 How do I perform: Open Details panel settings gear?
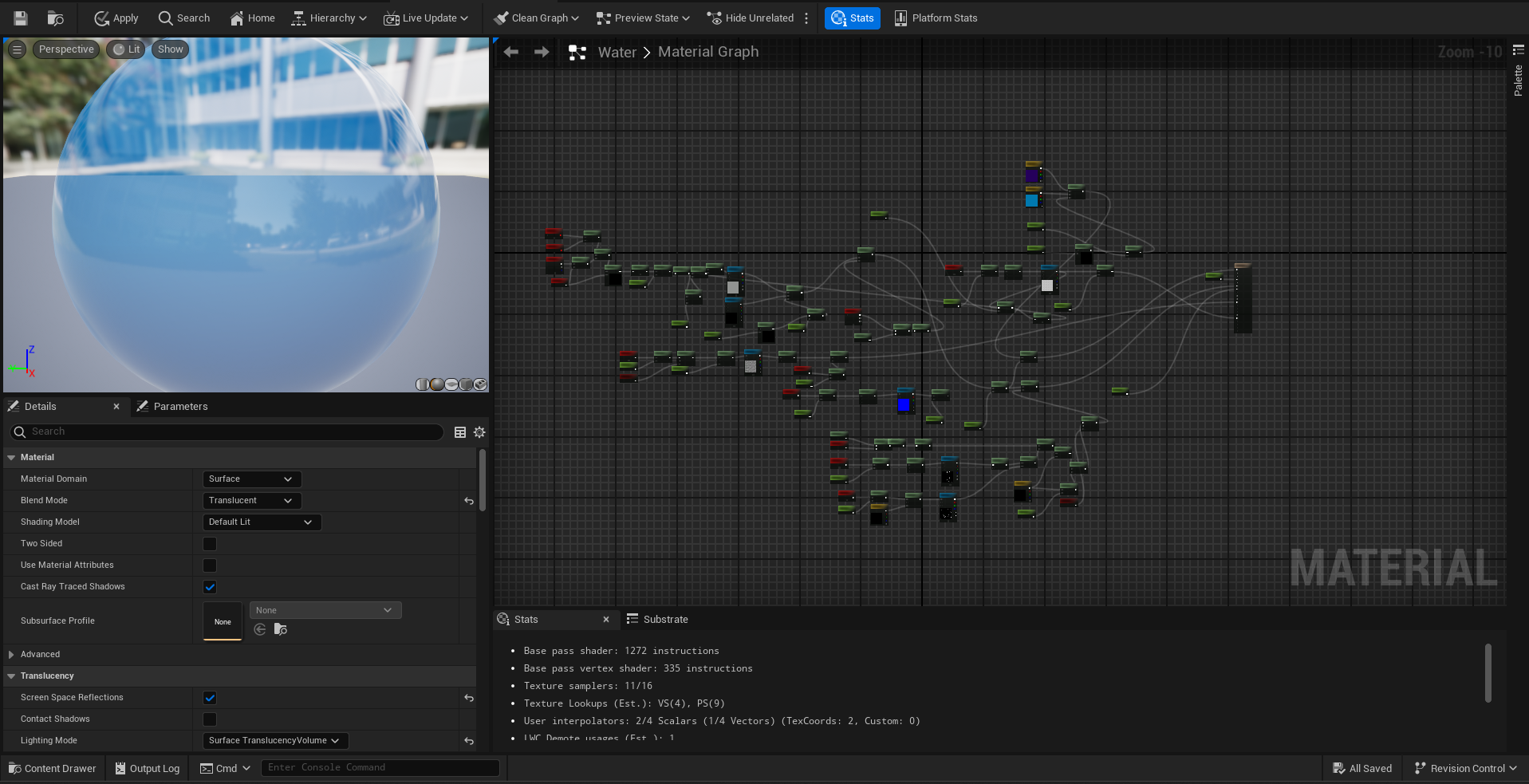(x=479, y=432)
